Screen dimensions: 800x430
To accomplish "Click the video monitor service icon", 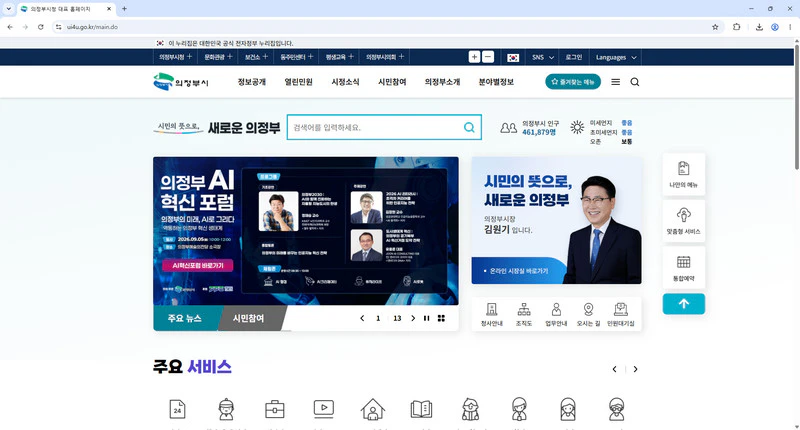I will [323, 409].
